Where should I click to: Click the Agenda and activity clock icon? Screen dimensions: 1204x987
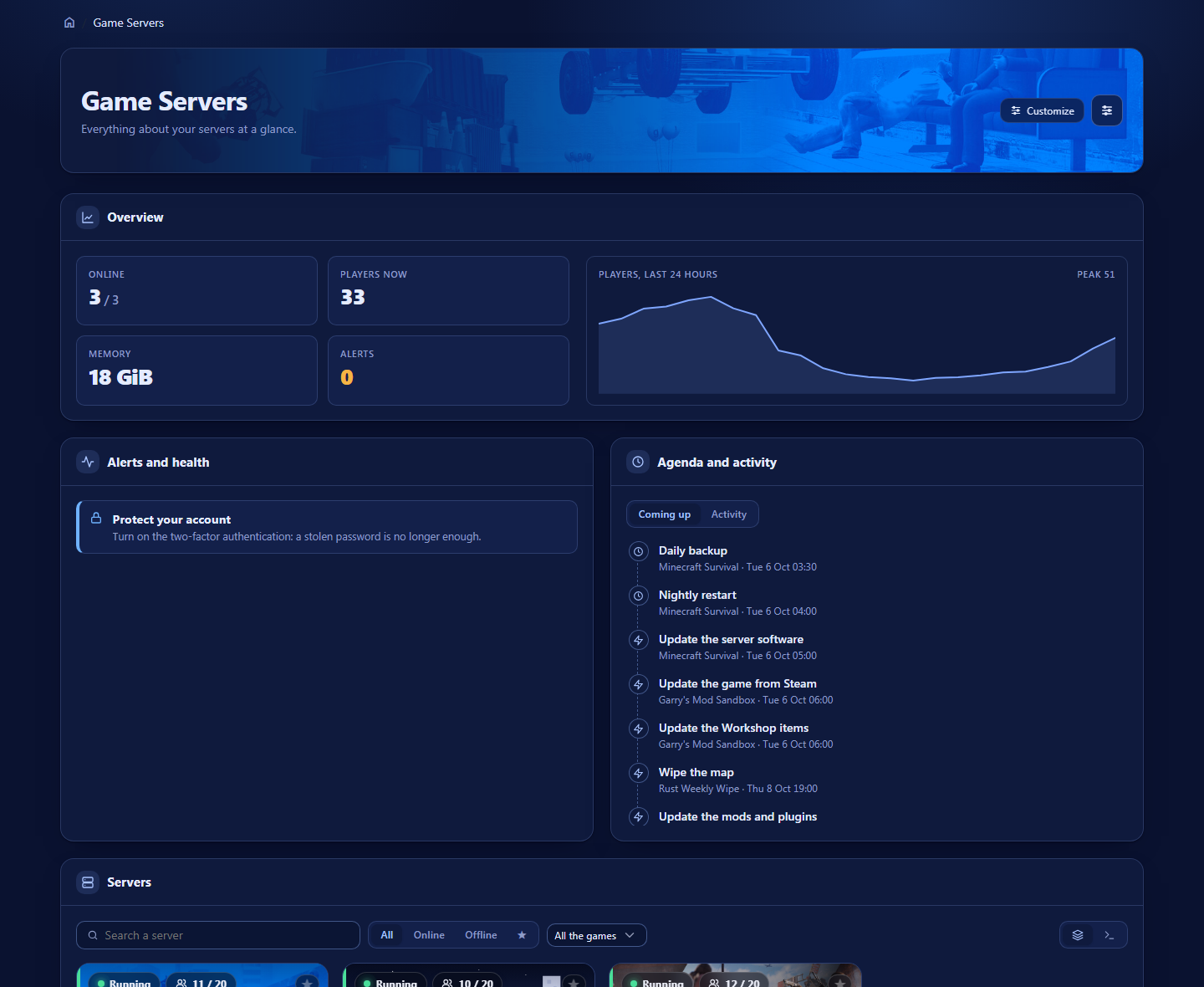pyautogui.click(x=638, y=462)
